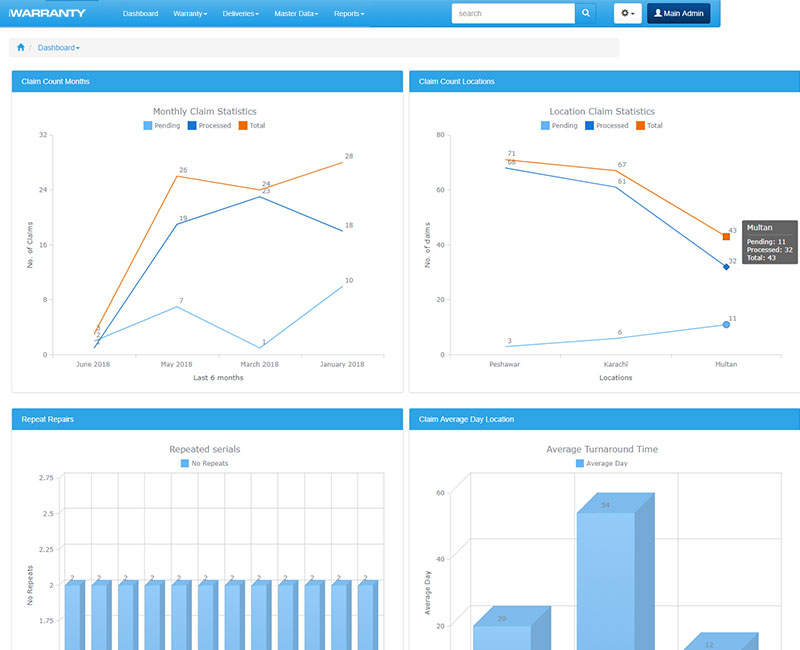800x650 pixels.
Task: Click the "Locations" axis title
Action: pyautogui.click(x=616, y=378)
